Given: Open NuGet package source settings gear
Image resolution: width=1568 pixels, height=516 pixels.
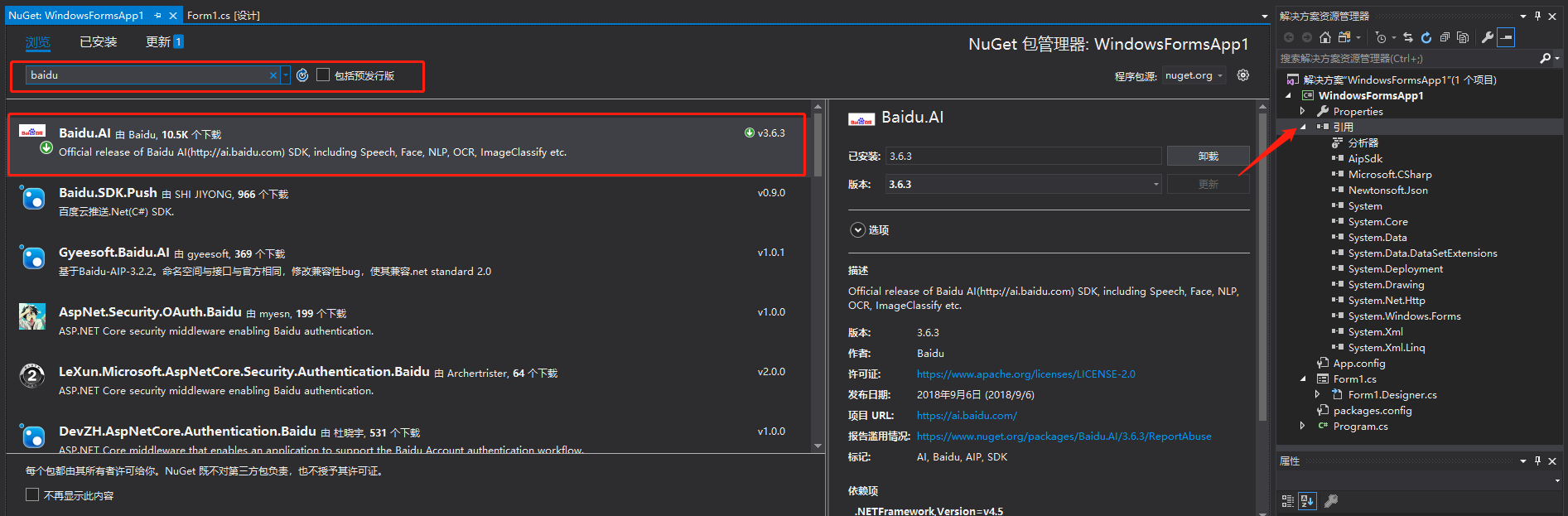Looking at the screenshot, I should click(x=1243, y=75).
